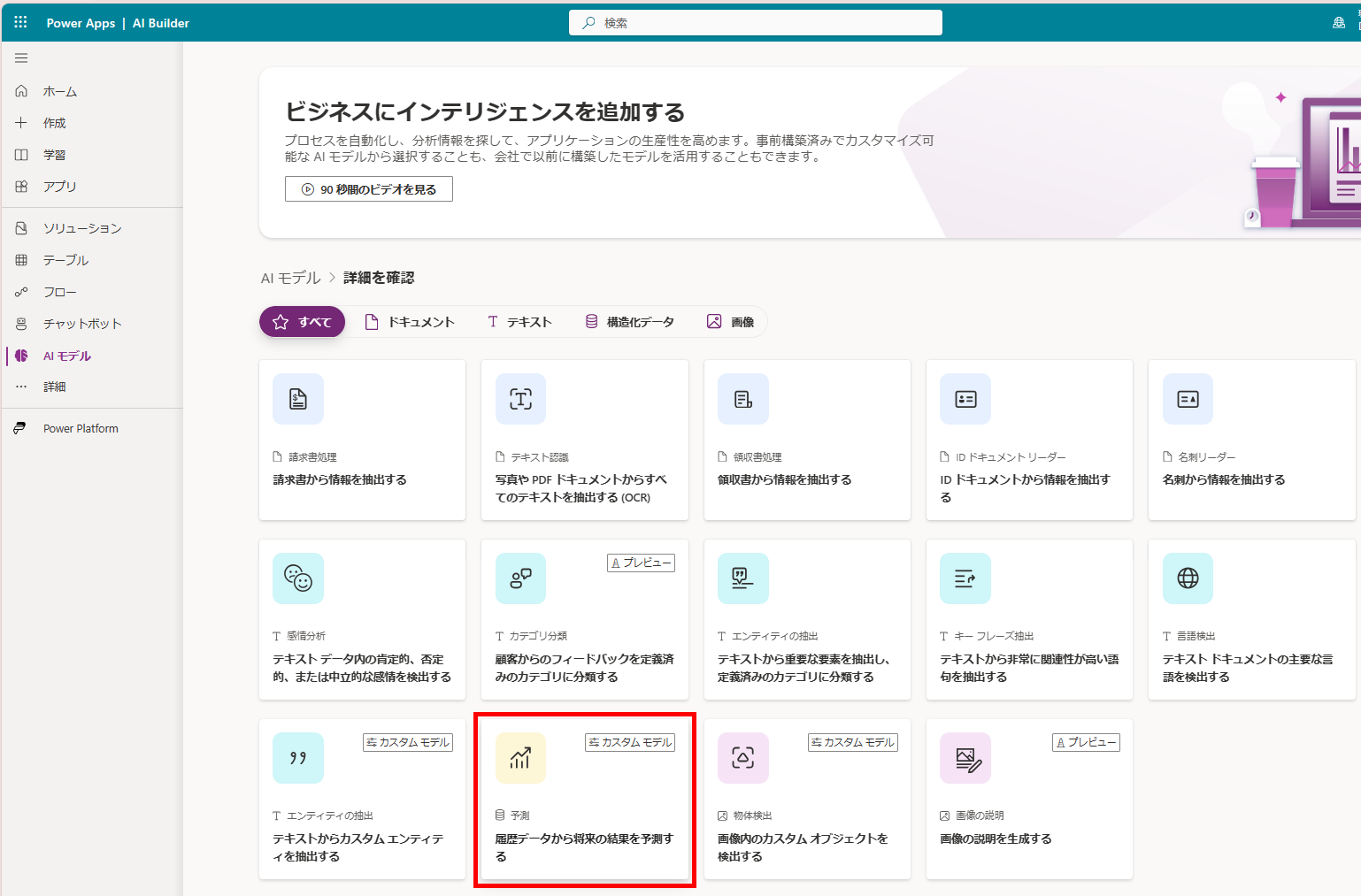
Task: Open ソリューション in the left navigation
Action: (x=92, y=228)
